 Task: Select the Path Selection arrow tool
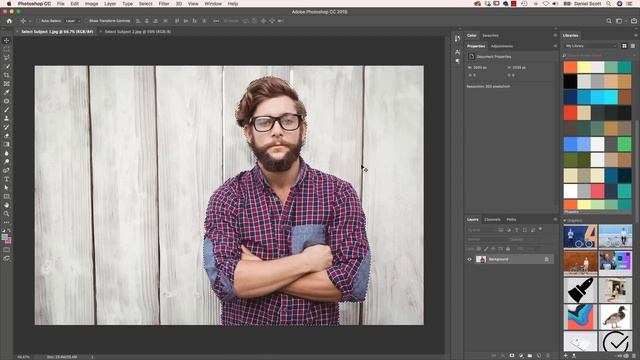[7, 188]
